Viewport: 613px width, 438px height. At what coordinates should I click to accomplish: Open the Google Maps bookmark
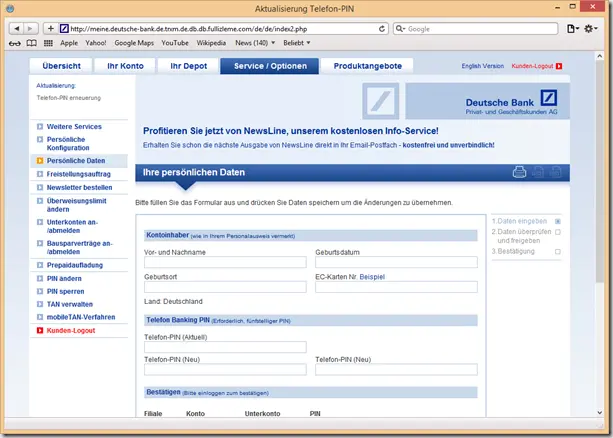point(134,43)
